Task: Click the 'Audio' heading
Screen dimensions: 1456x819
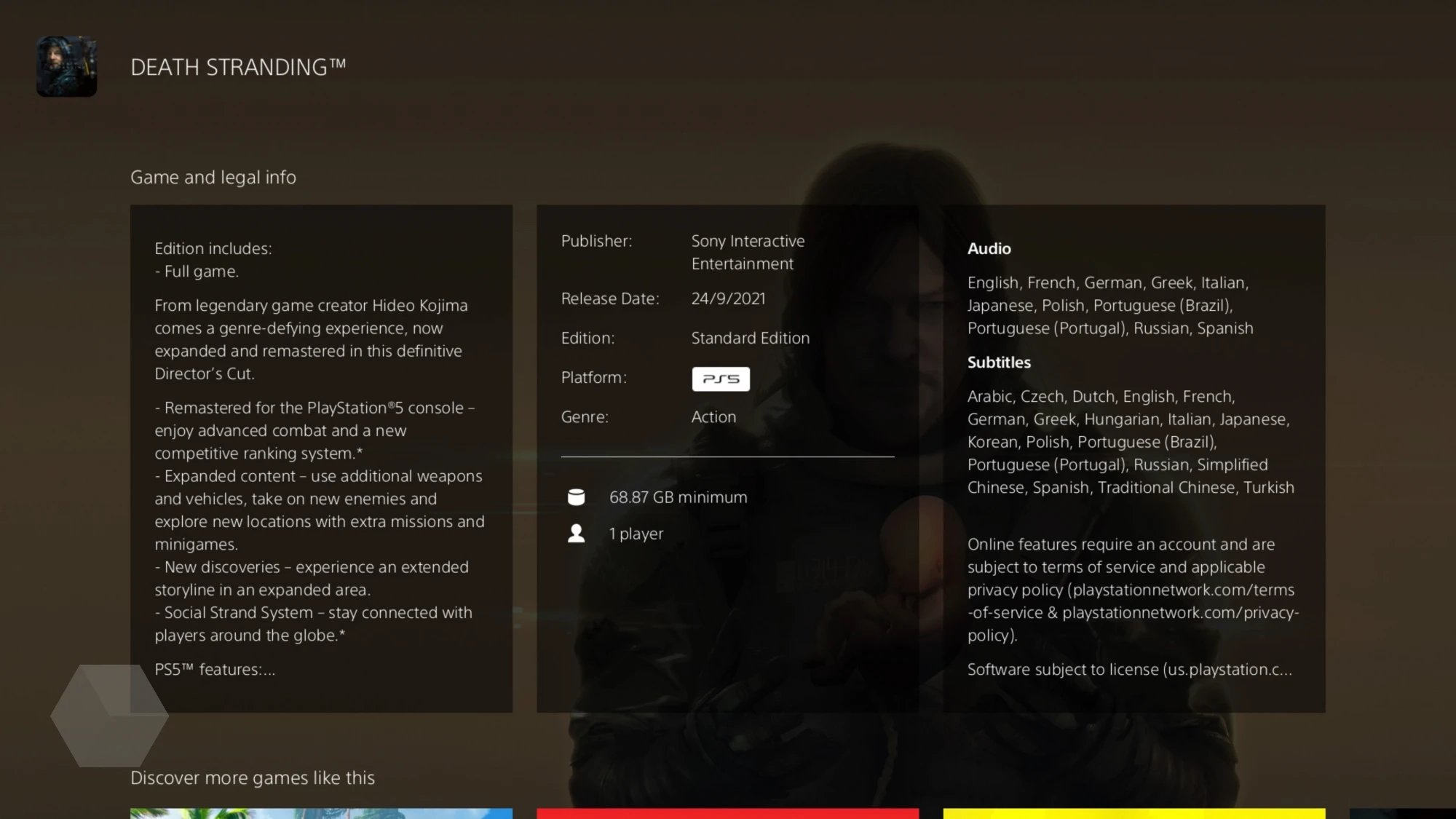Action: [989, 248]
